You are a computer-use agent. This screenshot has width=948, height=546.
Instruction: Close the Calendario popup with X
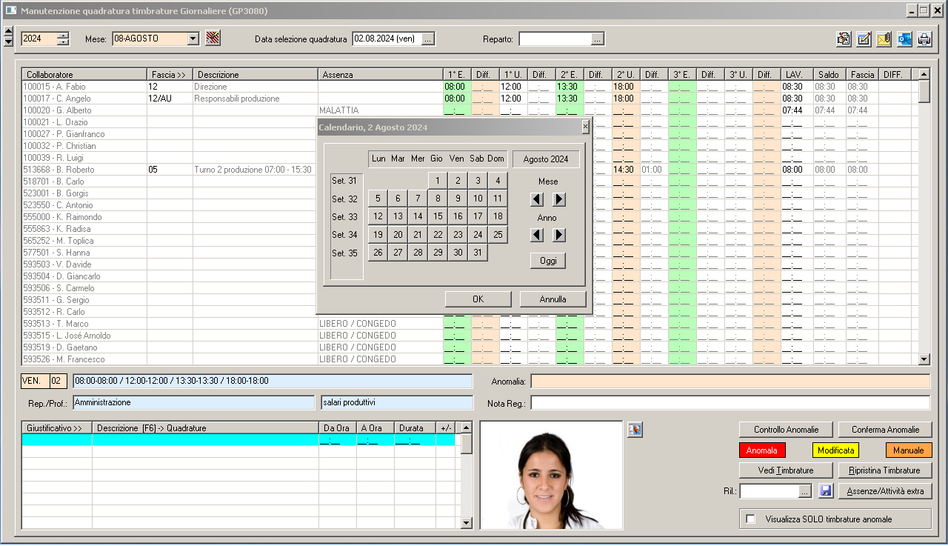tap(585, 128)
